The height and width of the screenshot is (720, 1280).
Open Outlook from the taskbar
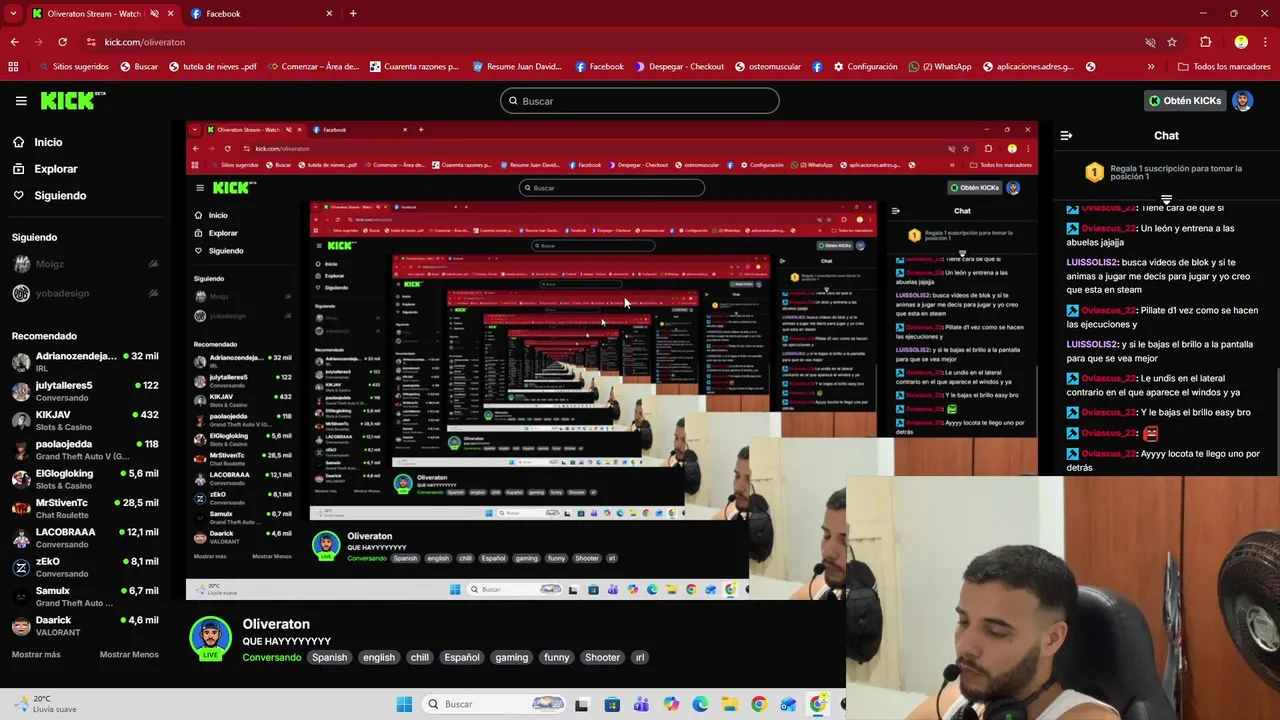click(x=789, y=704)
